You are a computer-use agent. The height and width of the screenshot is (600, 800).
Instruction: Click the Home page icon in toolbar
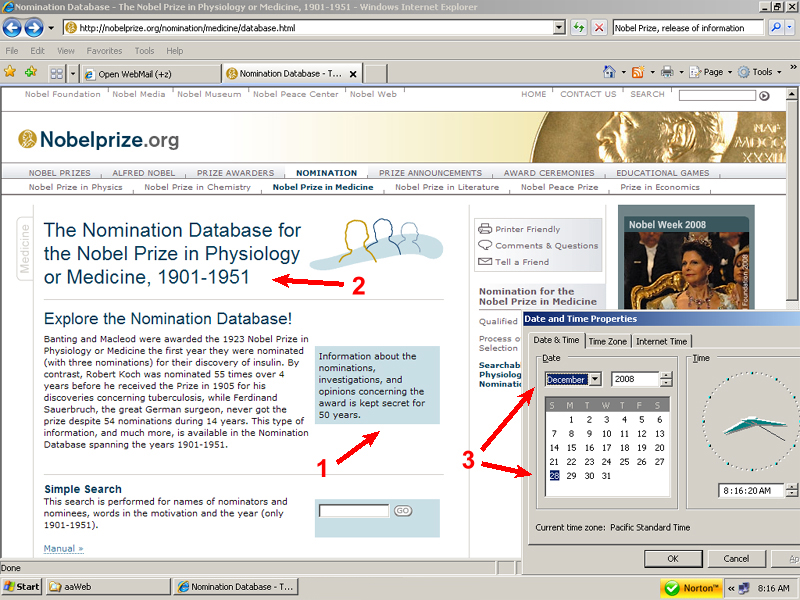pos(609,72)
